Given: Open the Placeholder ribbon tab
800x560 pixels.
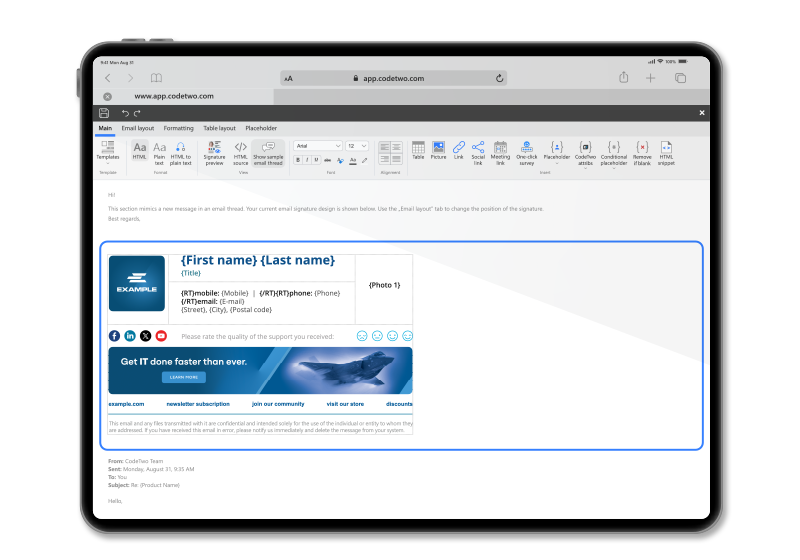Looking at the screenshot, I should (261, 128).
